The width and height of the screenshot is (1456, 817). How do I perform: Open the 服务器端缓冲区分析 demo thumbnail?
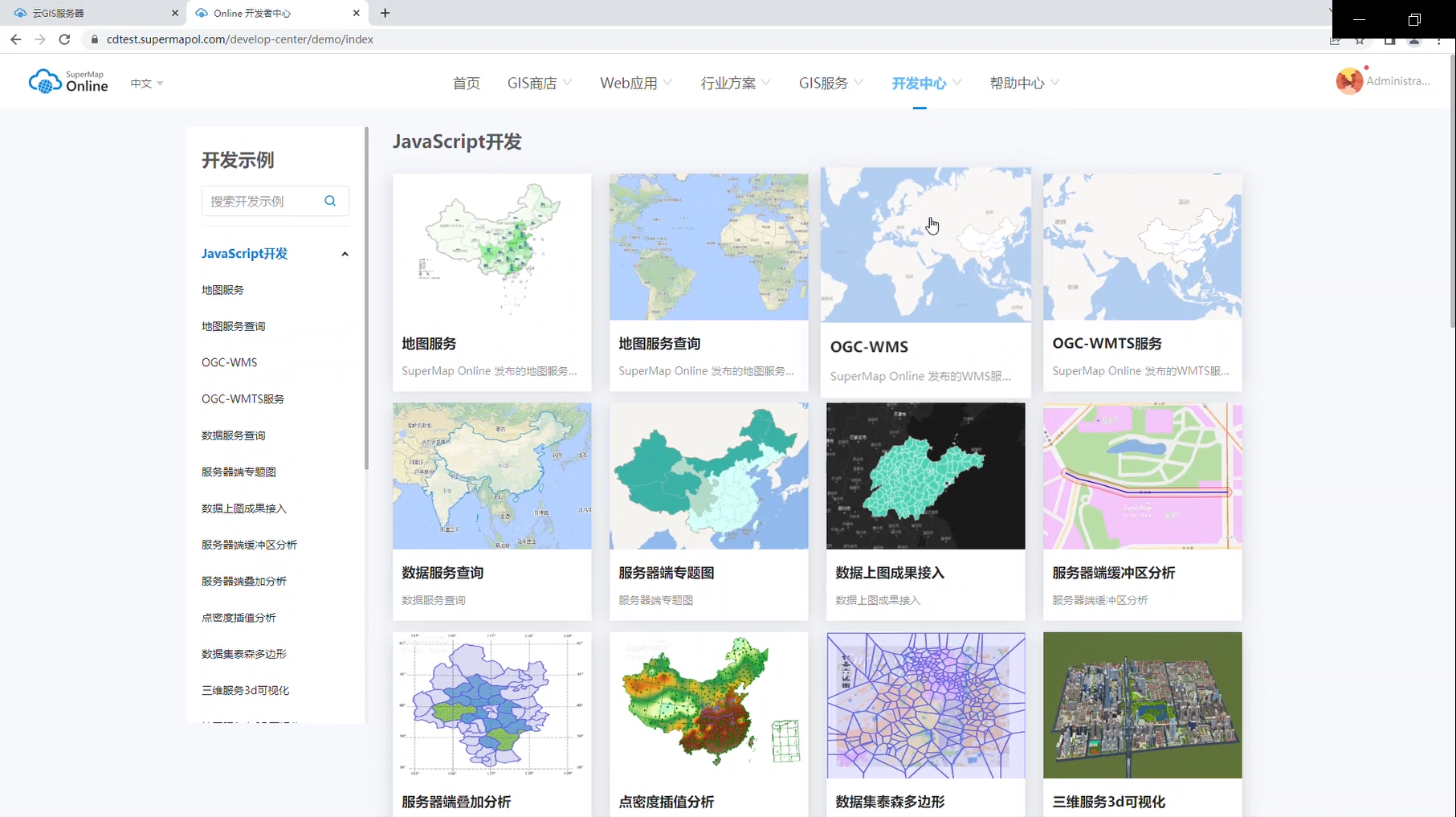tap(1142, 476)
